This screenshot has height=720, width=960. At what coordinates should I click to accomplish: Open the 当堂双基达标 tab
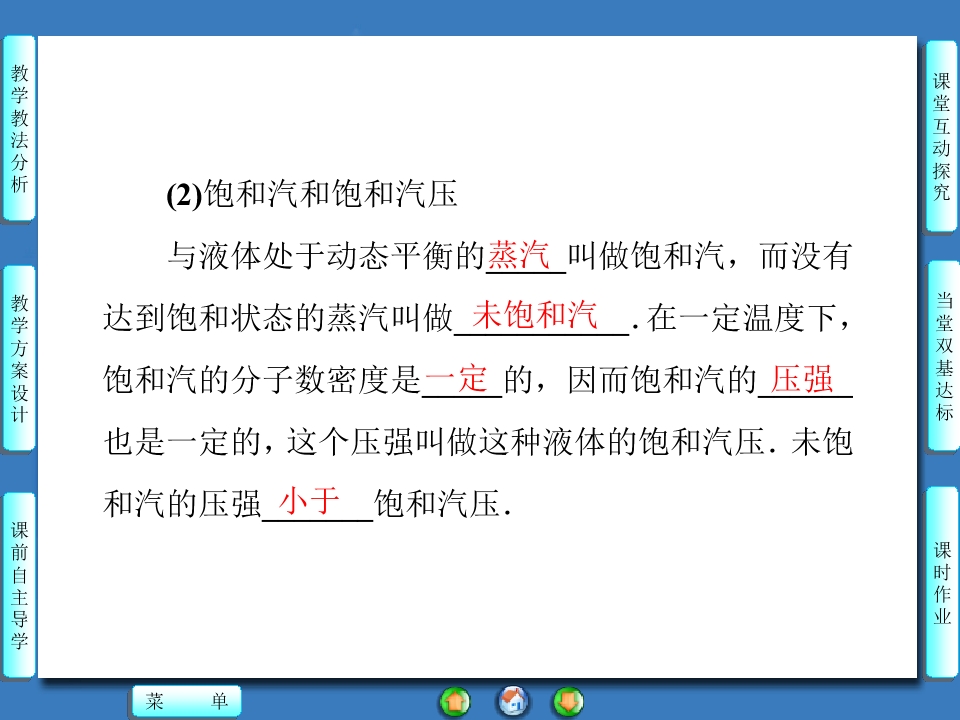point(943,356)
